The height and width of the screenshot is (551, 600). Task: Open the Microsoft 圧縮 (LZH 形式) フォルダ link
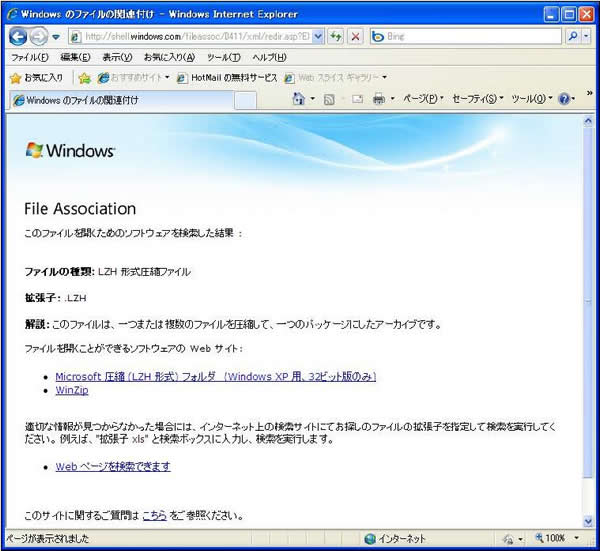click(x=216, y=377)
